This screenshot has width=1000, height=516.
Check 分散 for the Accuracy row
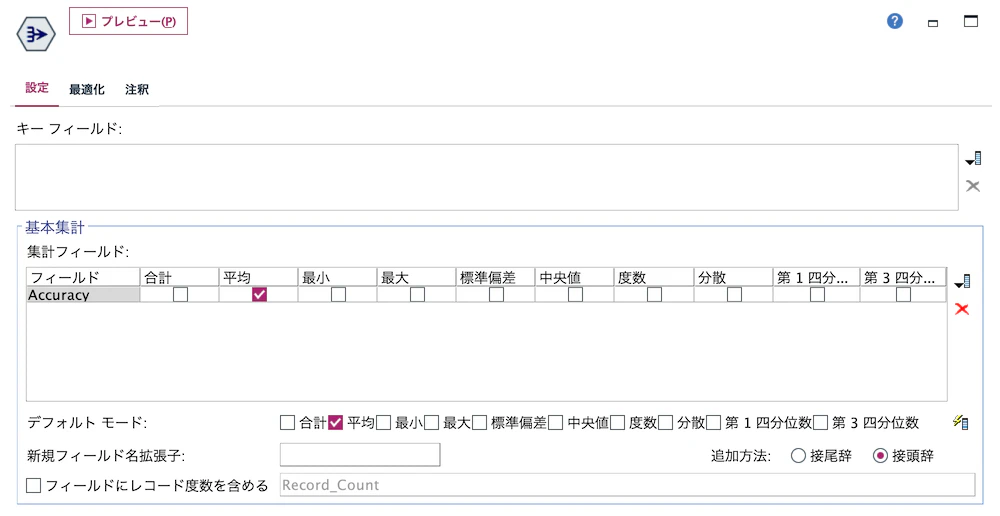tap(734, 295)
